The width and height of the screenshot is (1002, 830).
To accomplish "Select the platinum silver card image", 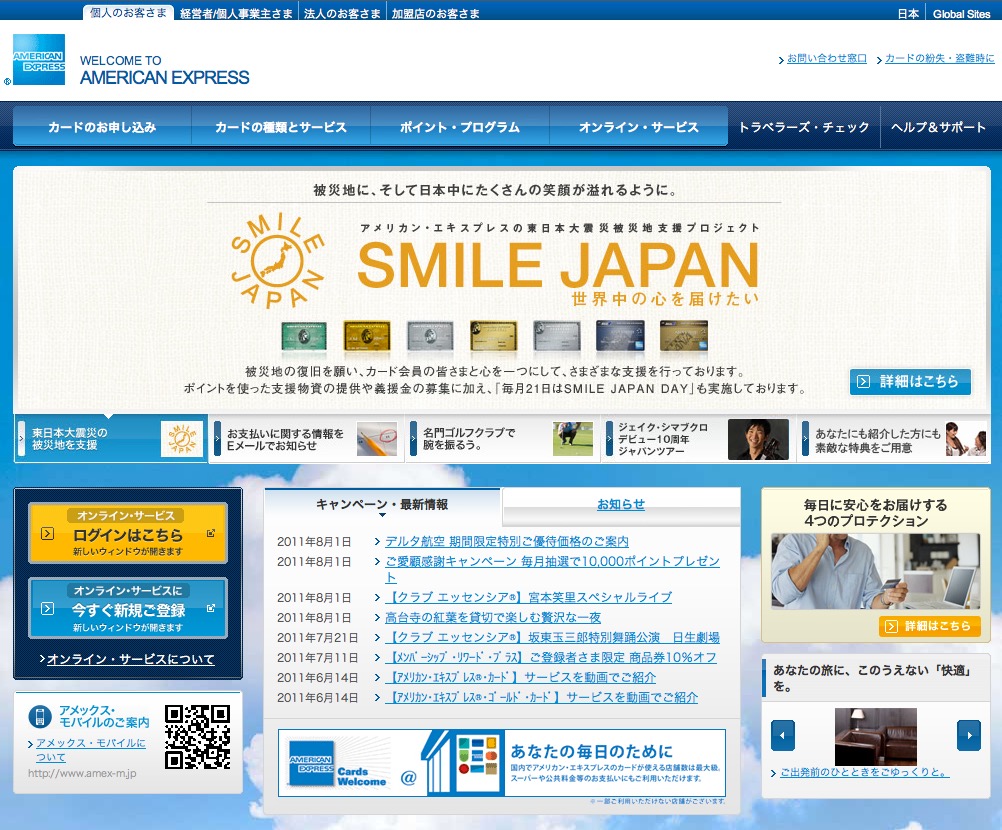I will [430, 336].
